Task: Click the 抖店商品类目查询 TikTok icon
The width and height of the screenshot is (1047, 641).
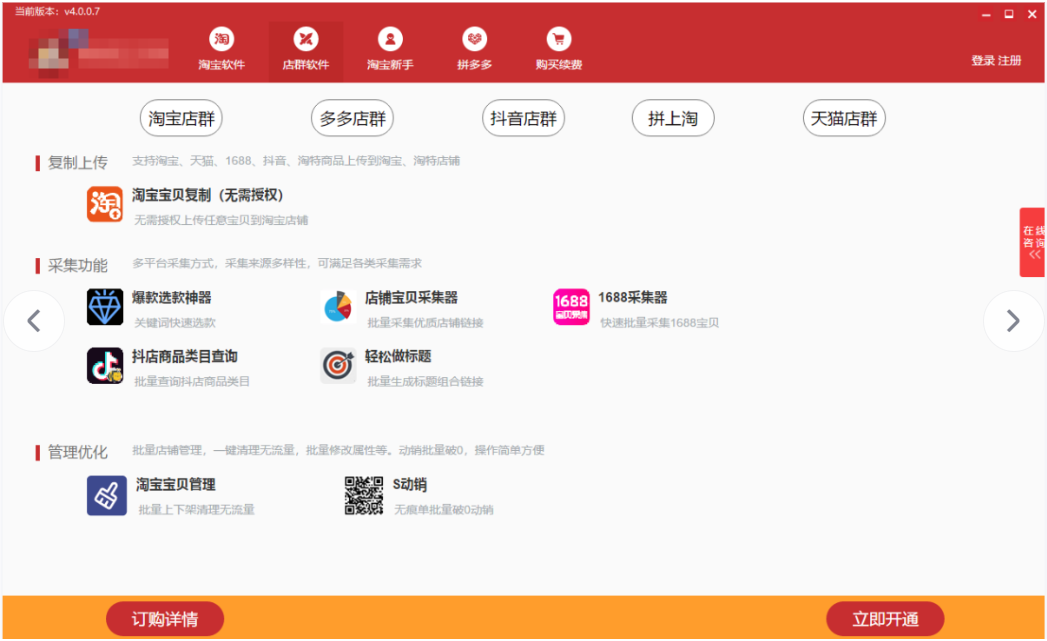Action: [x=105, y=366]
